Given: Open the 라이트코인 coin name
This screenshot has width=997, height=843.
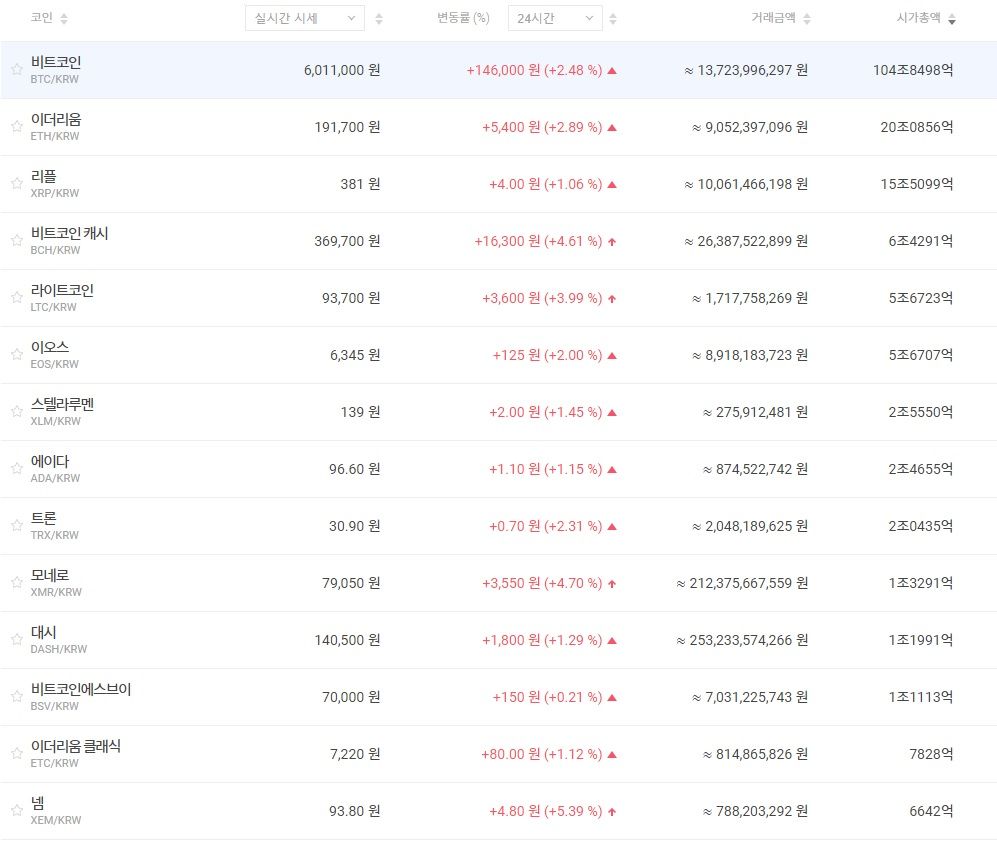Looking at the screenshot, I should tap(62, 291).
